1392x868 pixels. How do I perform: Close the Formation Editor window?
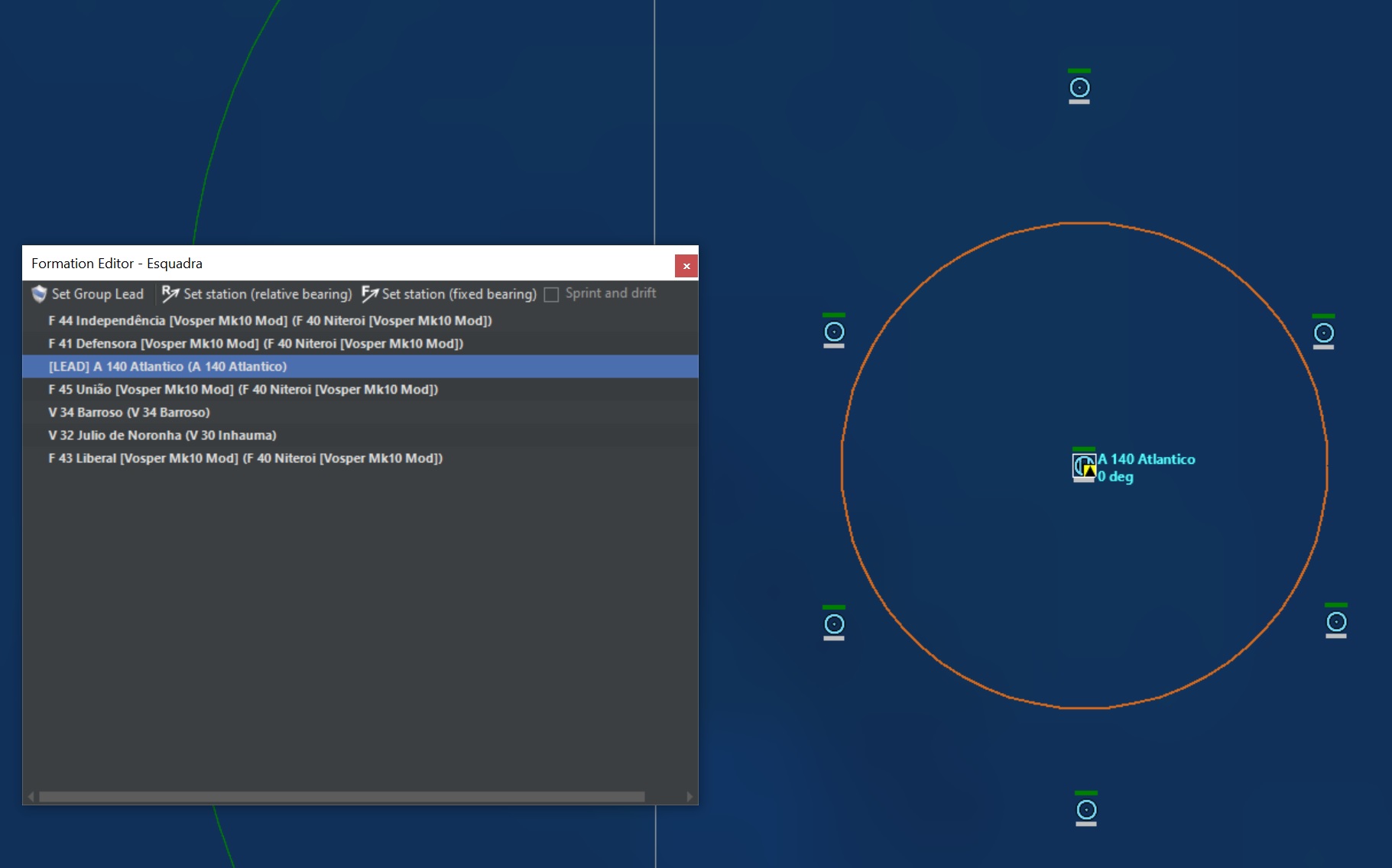[686, 266]
